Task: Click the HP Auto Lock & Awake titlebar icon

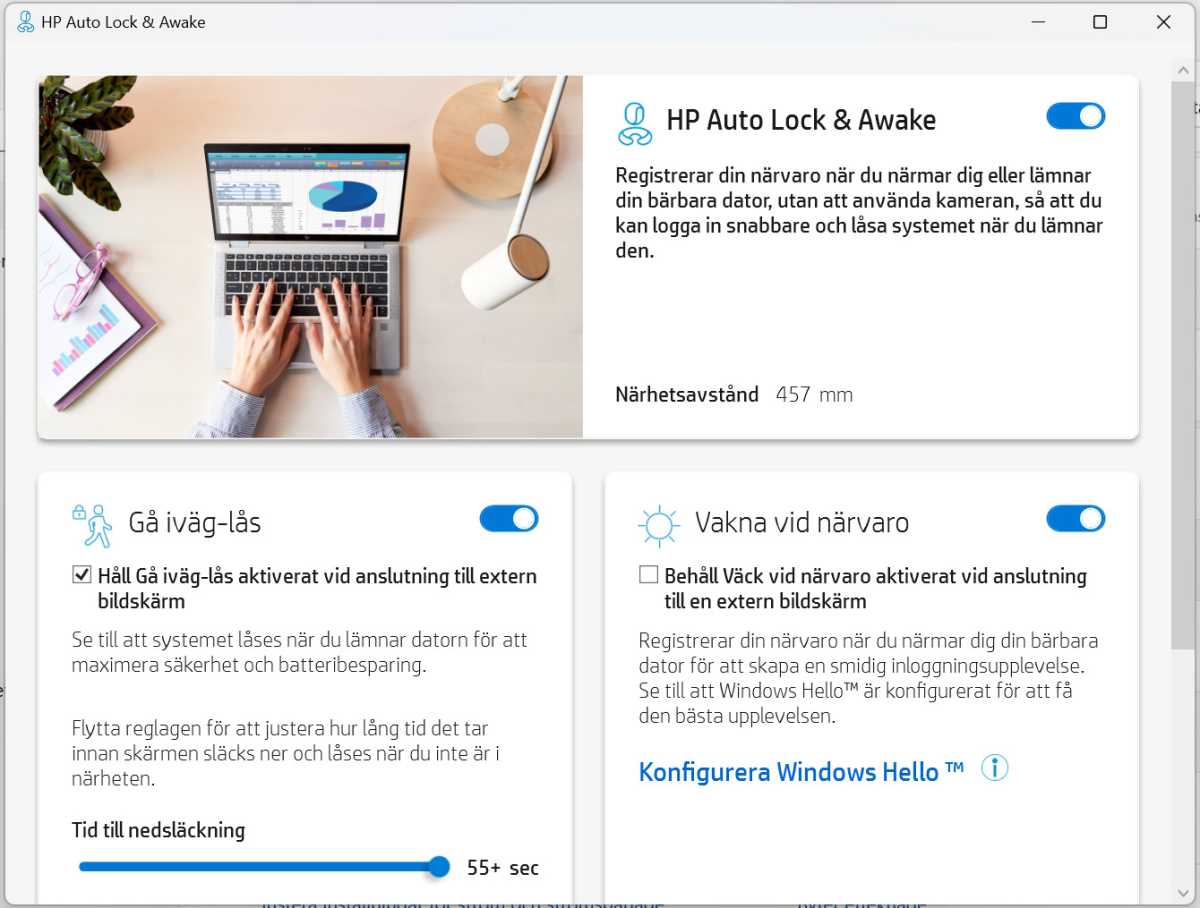Action: pyautogui.click(x=25, y=22)
